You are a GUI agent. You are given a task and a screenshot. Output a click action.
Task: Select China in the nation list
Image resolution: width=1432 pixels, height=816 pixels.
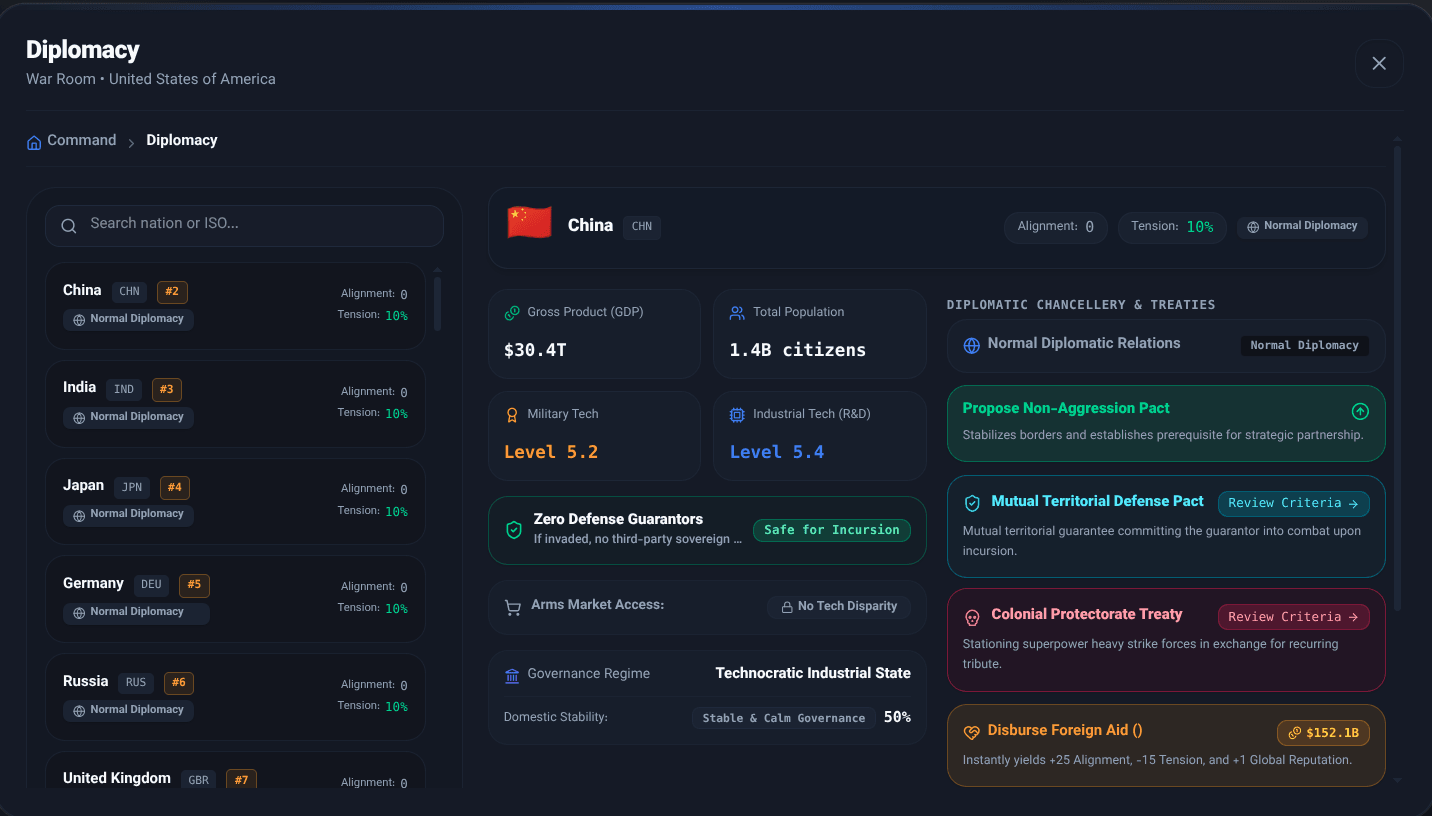pyautogui.click(x=235, y=306)
